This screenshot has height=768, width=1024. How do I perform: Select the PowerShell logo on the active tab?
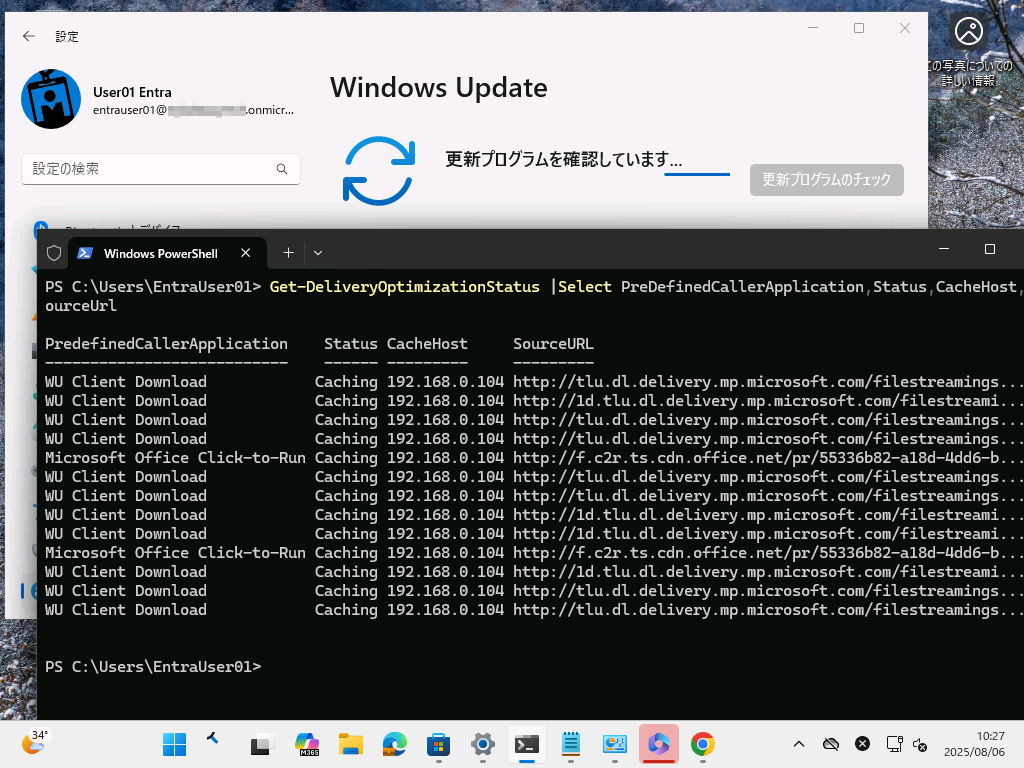point(86,253)
